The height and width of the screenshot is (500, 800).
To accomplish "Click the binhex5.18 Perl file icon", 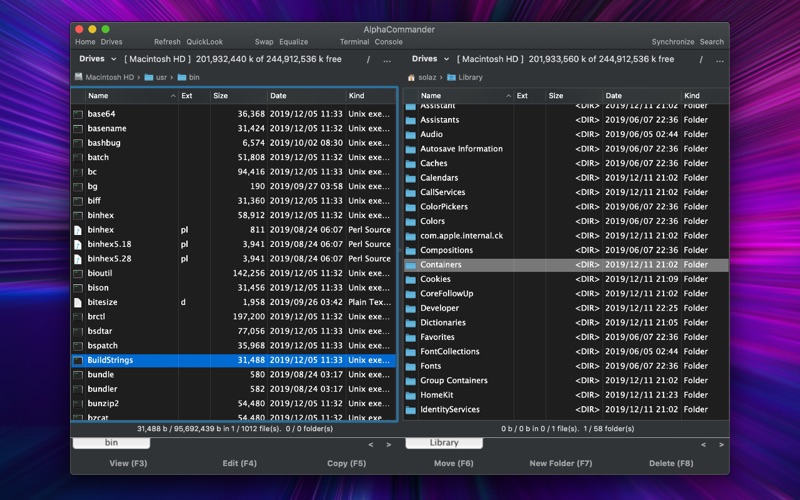I will tap(78, 244).
